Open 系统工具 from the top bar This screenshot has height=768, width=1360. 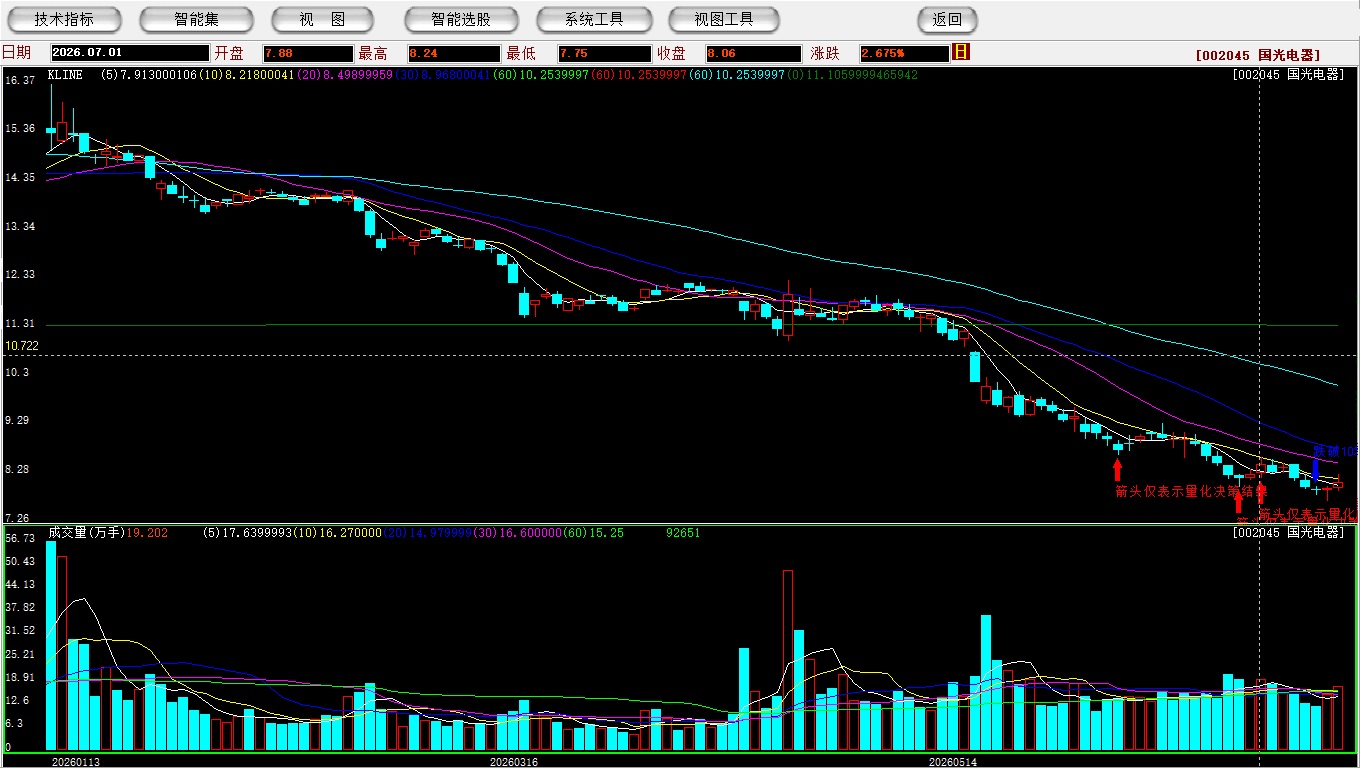pos(594,19)
